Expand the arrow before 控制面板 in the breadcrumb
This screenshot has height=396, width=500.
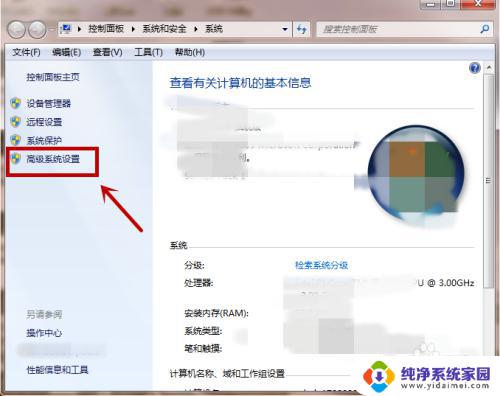[x=79, y=29]
